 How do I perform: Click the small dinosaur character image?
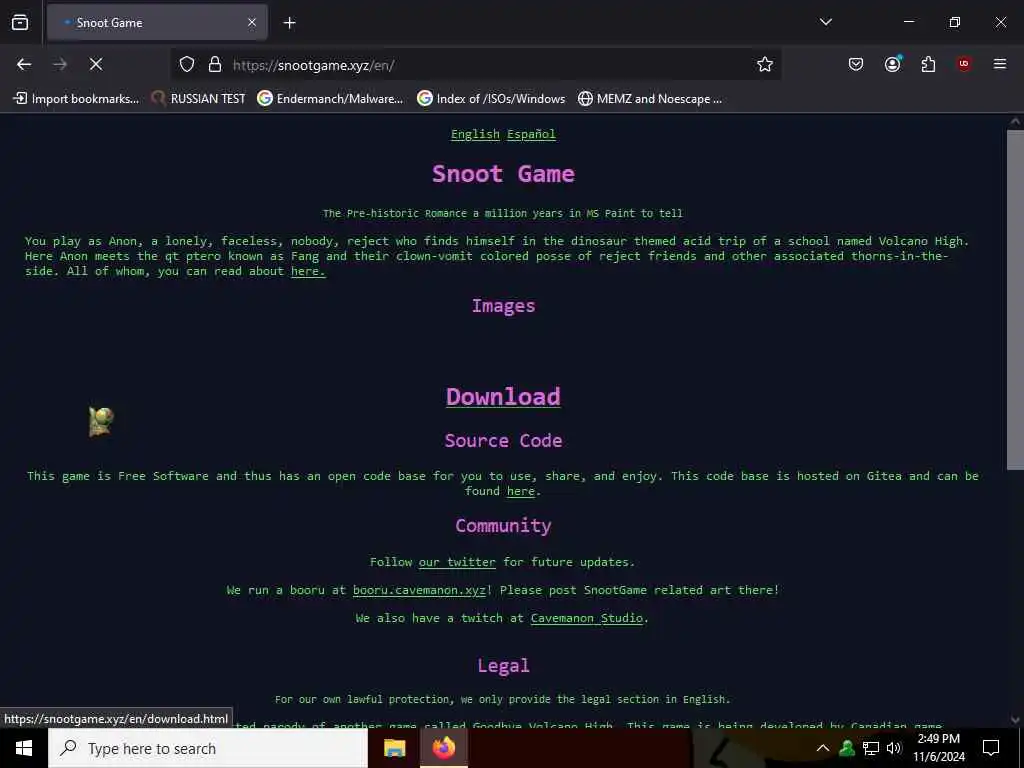pos(101,421)
